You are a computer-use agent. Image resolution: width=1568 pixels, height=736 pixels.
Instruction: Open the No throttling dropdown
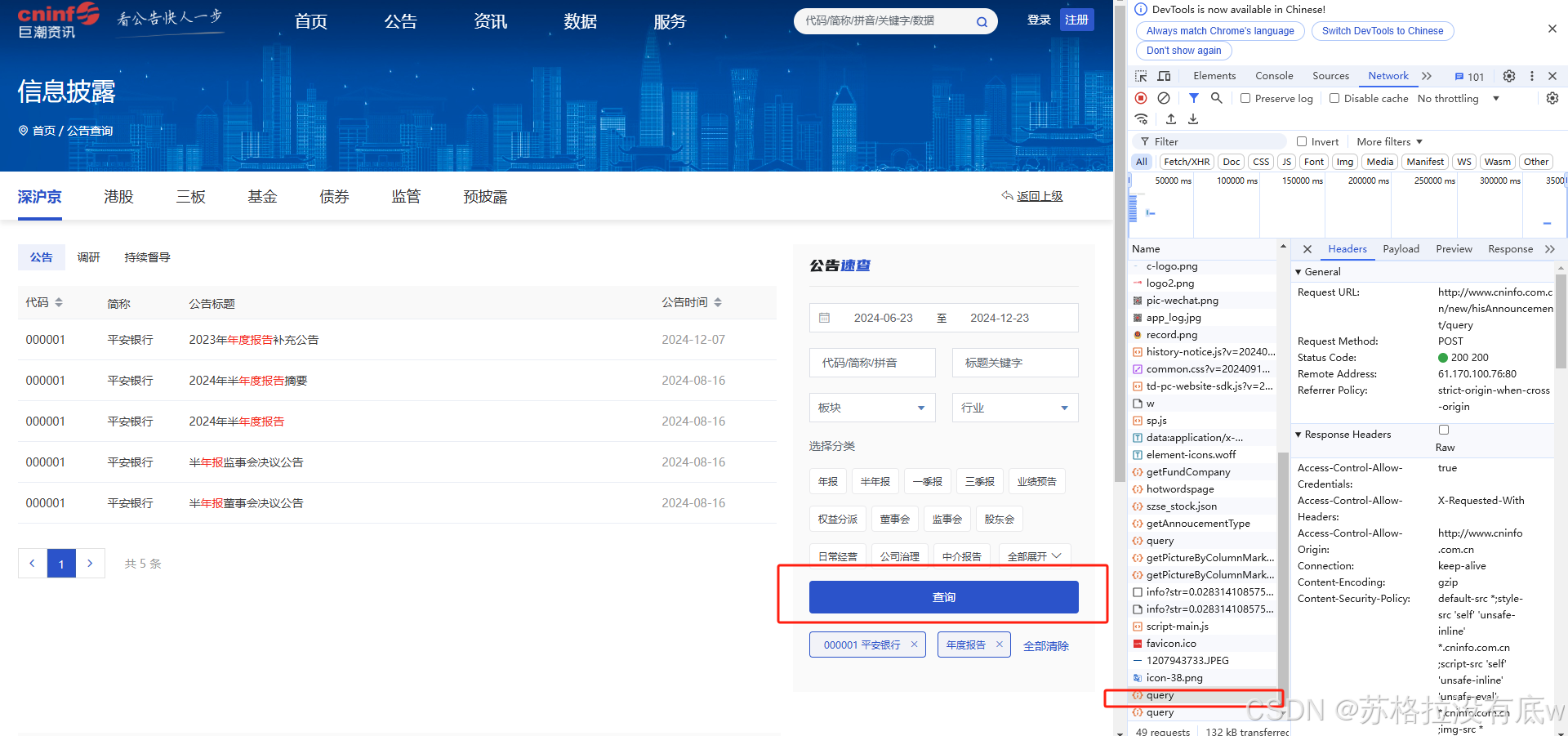pyautogui.click(x=1459, y=99)
